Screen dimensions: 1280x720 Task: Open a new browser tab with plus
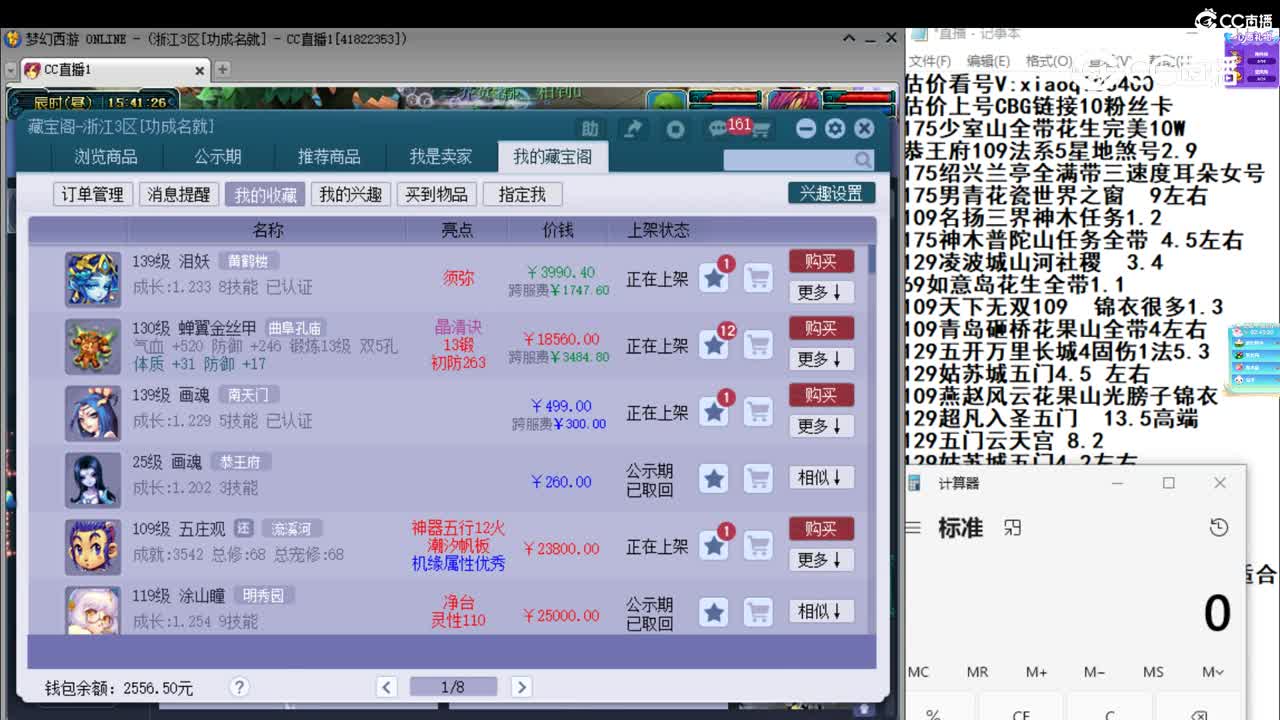tap(223, 70)
